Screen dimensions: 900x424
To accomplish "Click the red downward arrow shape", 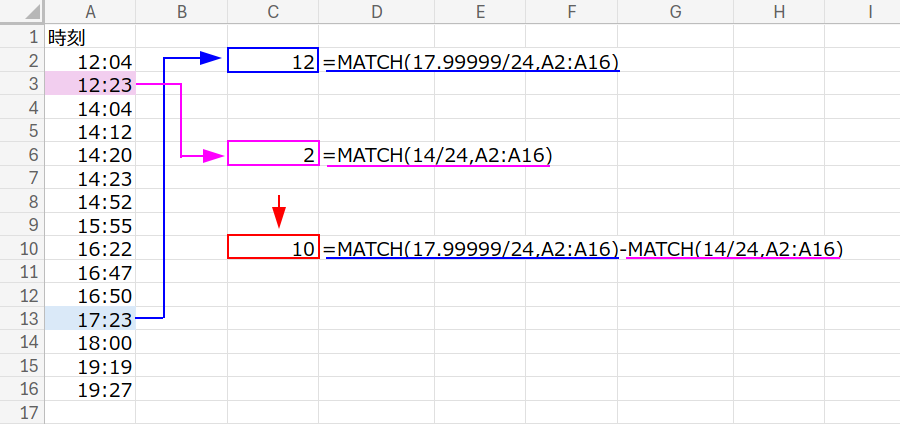I will (x=280, y=211).
